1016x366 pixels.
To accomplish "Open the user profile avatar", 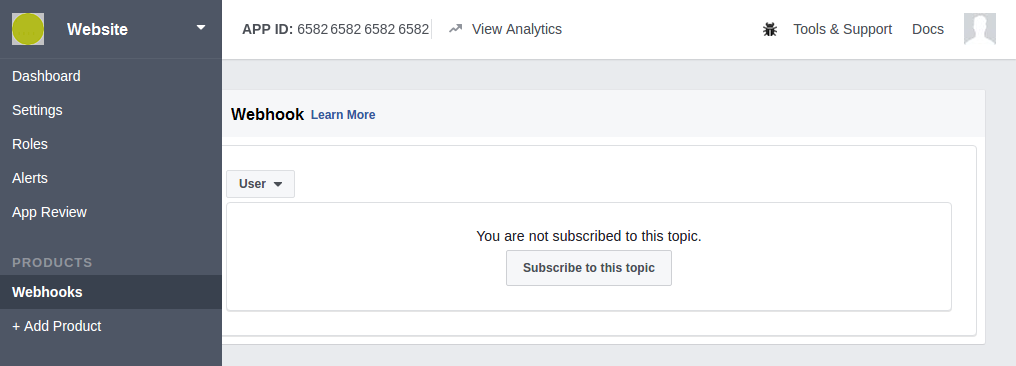I will [x=980, y=29].
